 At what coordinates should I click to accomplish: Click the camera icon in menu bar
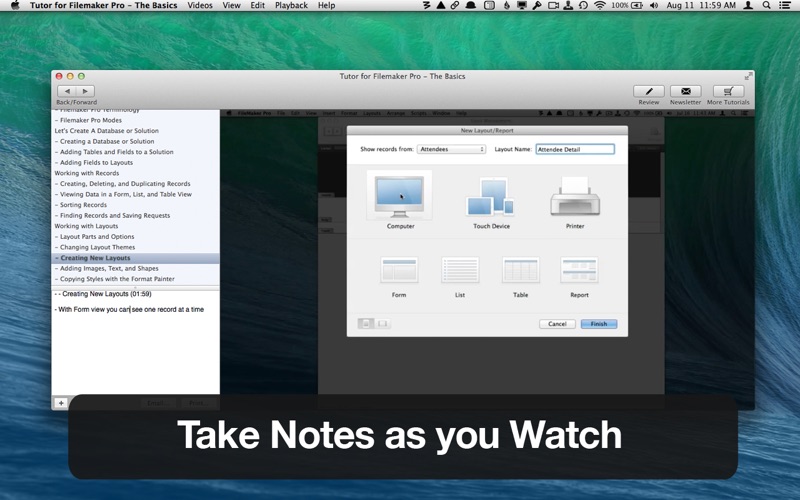pyautogui.click(x=553, y=5)
